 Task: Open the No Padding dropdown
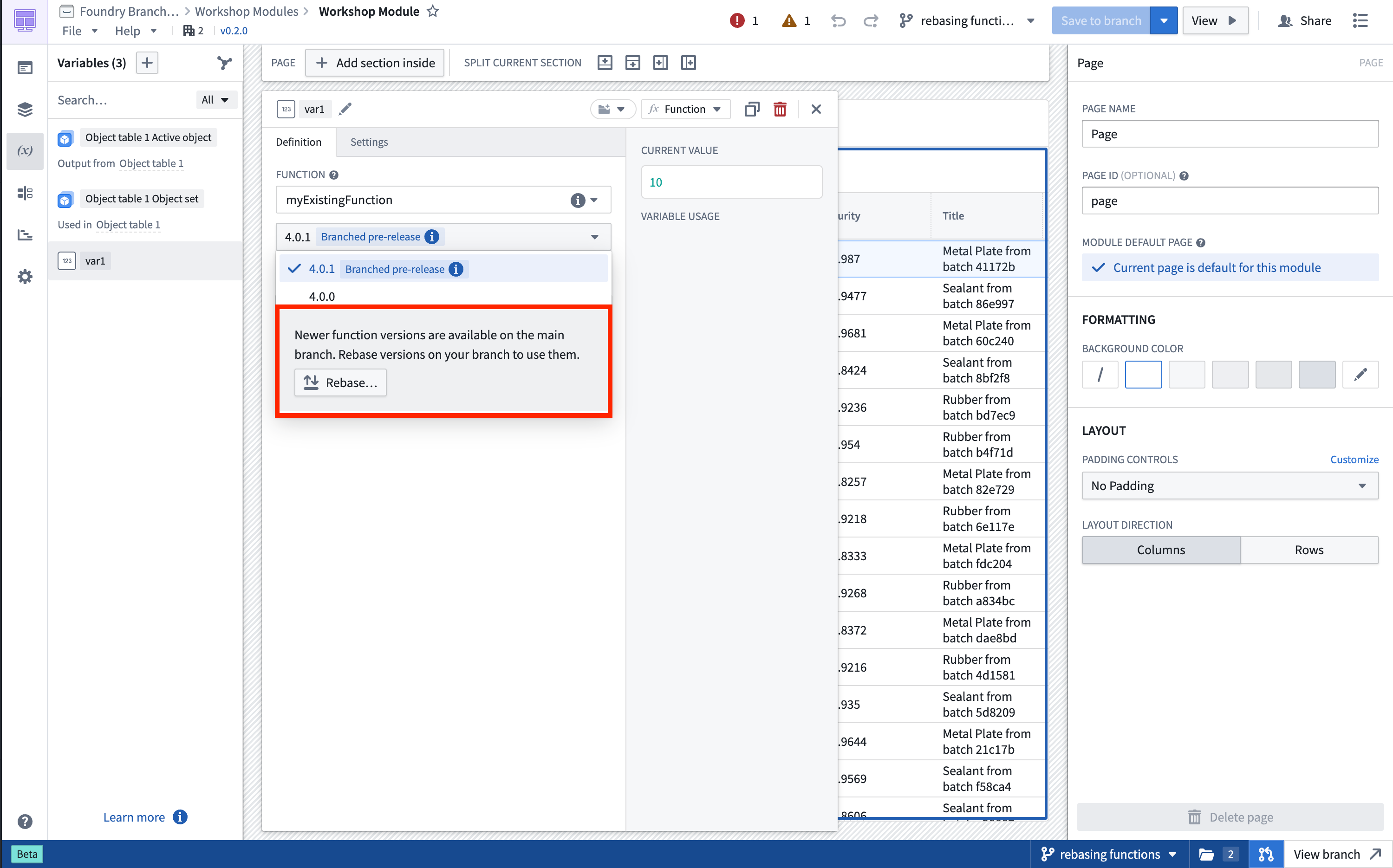pyautogui.click(x=1229, y=485)
